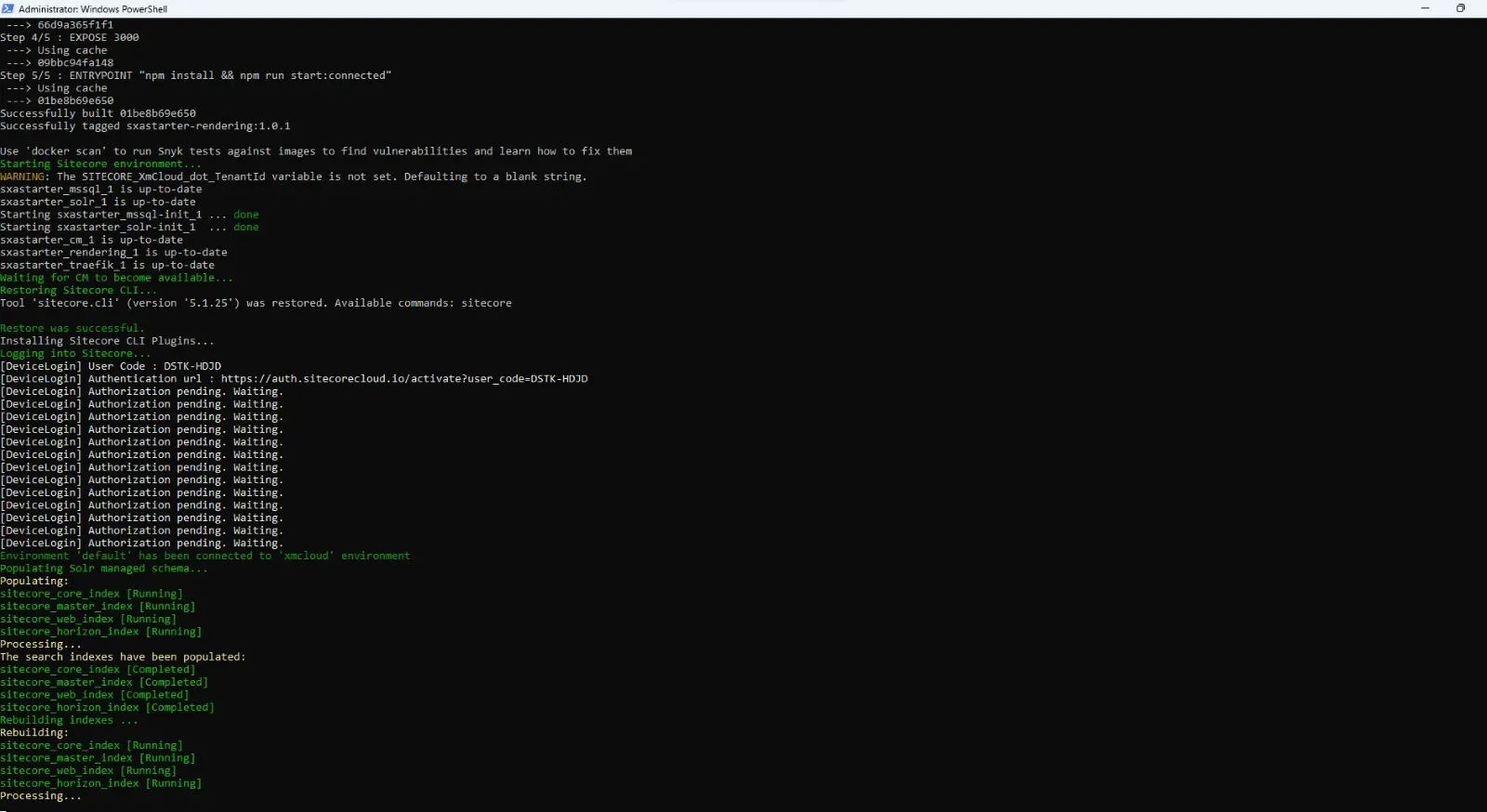Click 'sxastarter_cm_1 is up-to-date' line
Image resolution: width=1487 pixels, height=812 pixels.
point(91,240)
